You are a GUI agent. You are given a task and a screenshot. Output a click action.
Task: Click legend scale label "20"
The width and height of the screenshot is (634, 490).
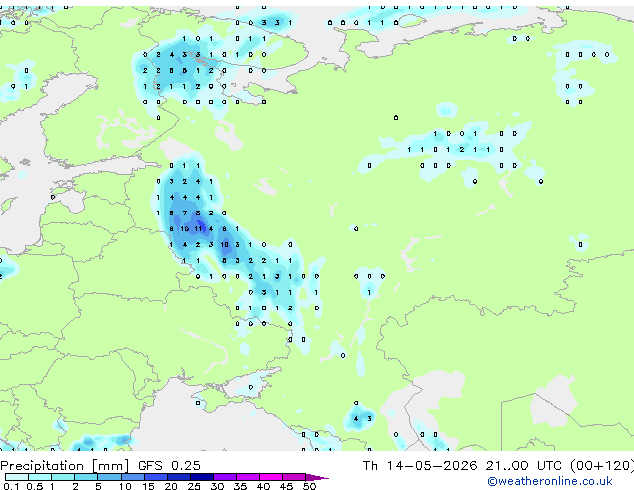[x=171, y=486]
